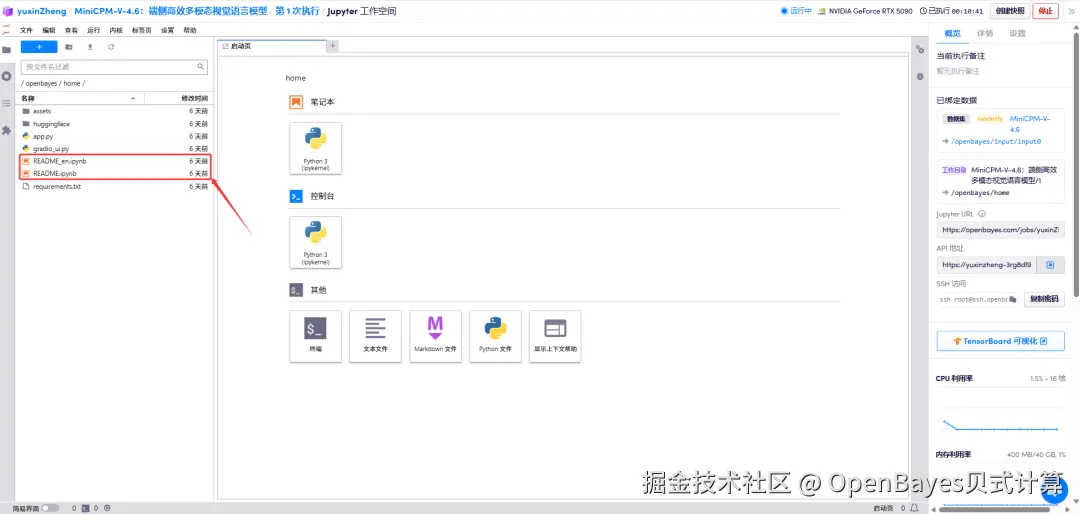Open the debugger bug icon on right sidebar
1080x514 pixels.
(920, 76)
